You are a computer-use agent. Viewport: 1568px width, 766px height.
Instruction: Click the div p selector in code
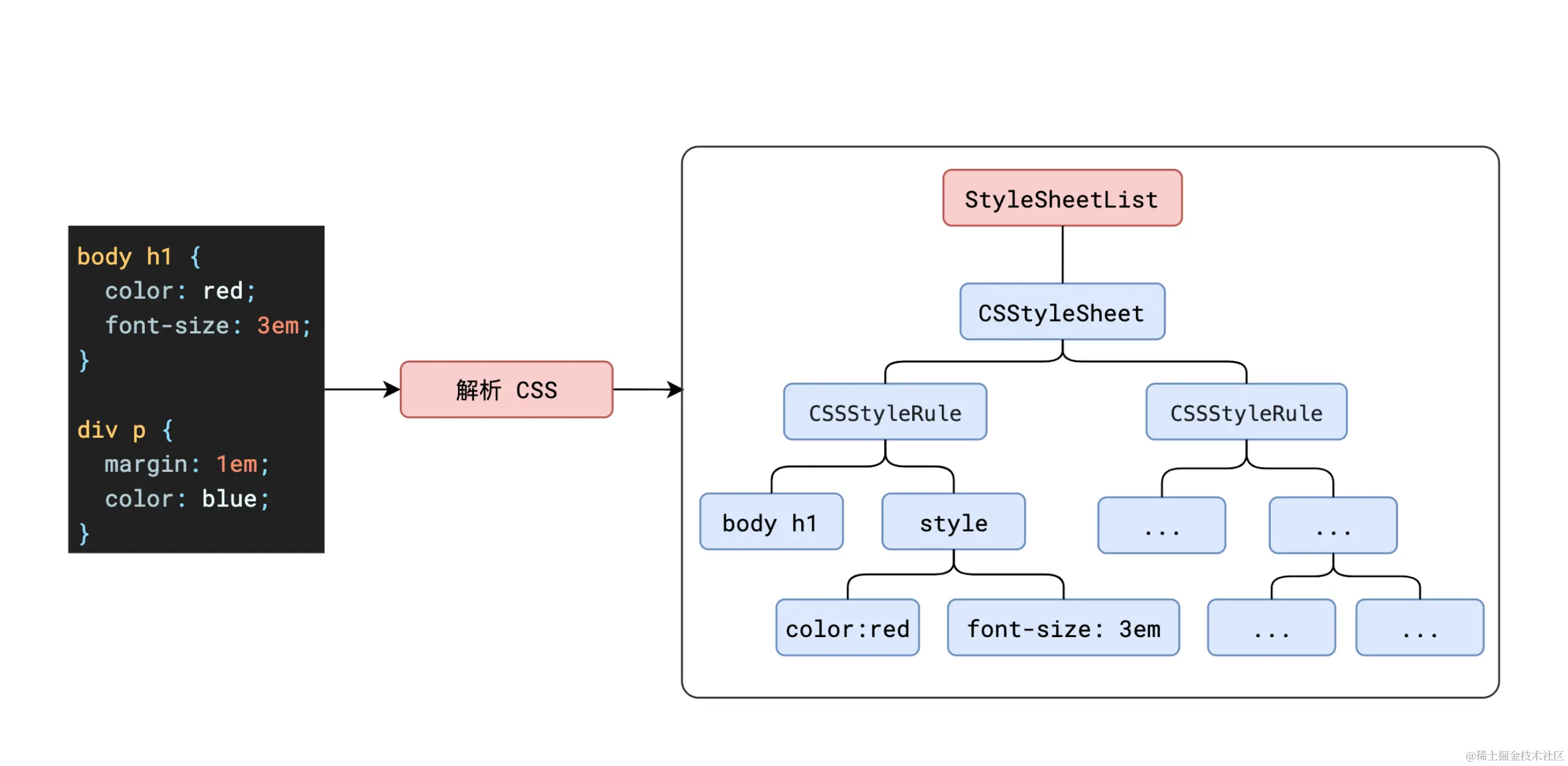coord(111,430)
